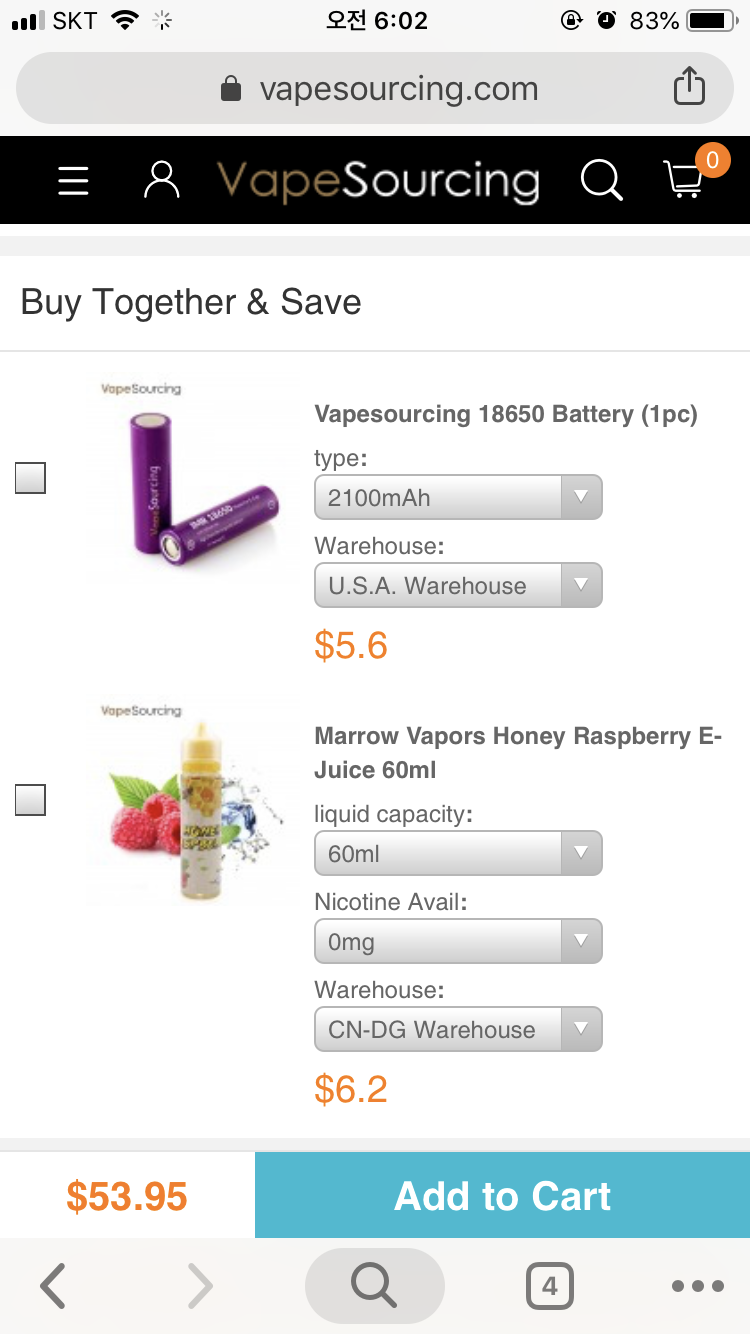Tap the browser bottom search button
Image resolution: width=750 pixels, height=1334 pixels.
pyautogui.click(x=374, y=1286)
